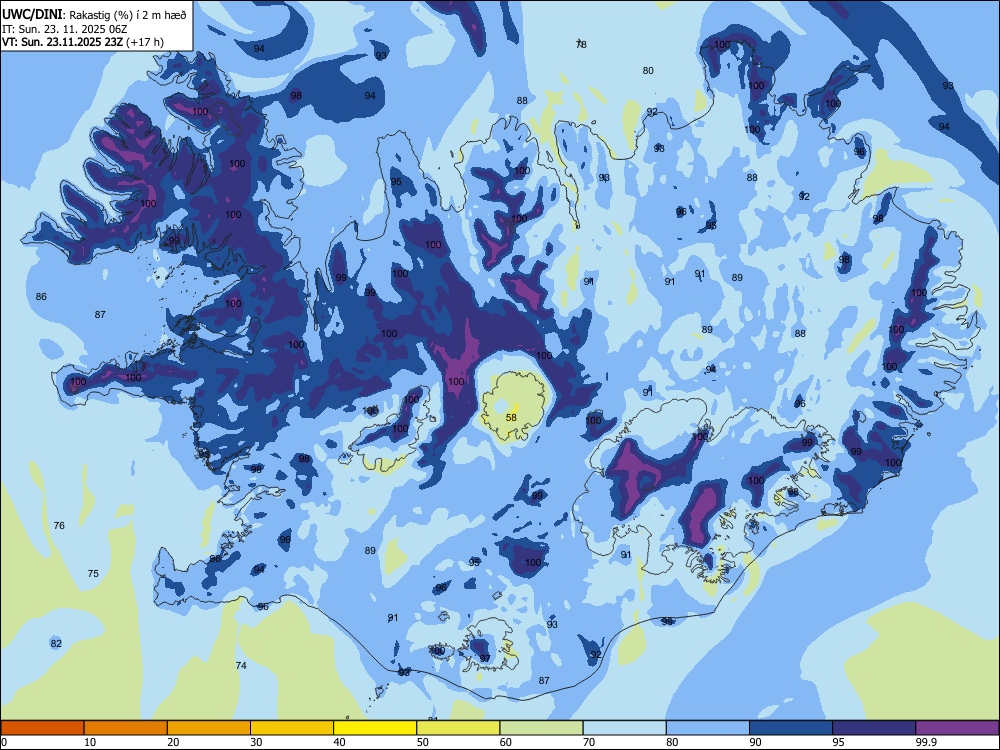
Task: Click the 90–95% dark blue legend swatch
Action: 791,728
